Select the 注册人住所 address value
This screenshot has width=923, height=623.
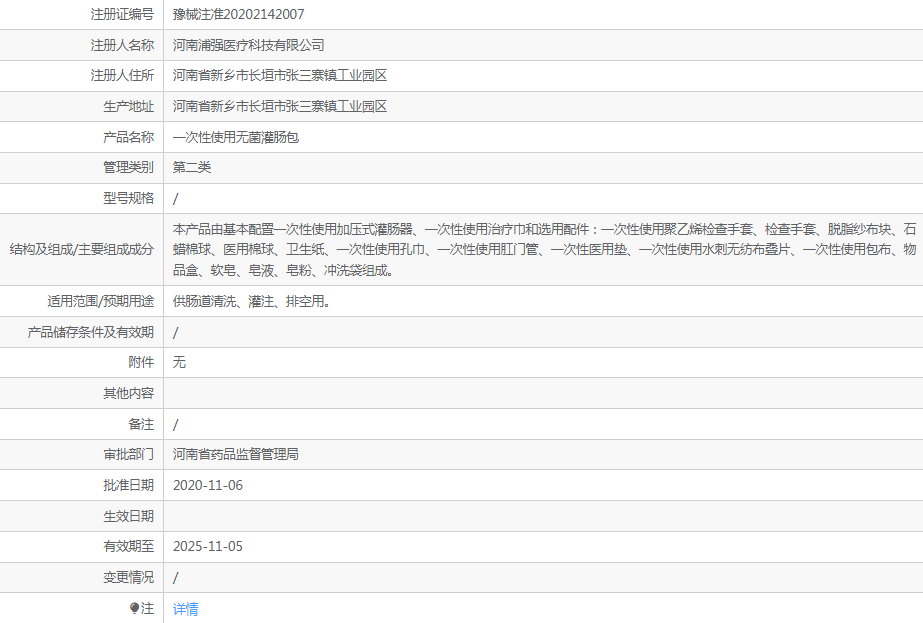click(x=280, y=75)
